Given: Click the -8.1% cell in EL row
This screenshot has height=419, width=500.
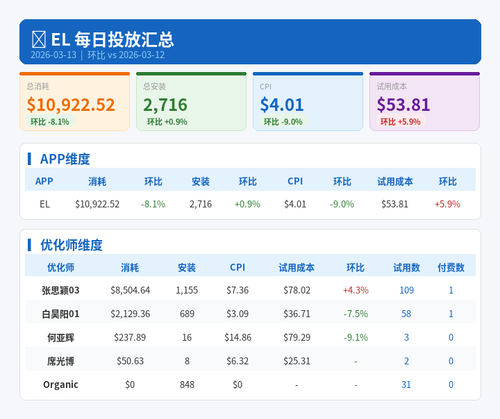Looking at the screenshot, I should [153, 204].
